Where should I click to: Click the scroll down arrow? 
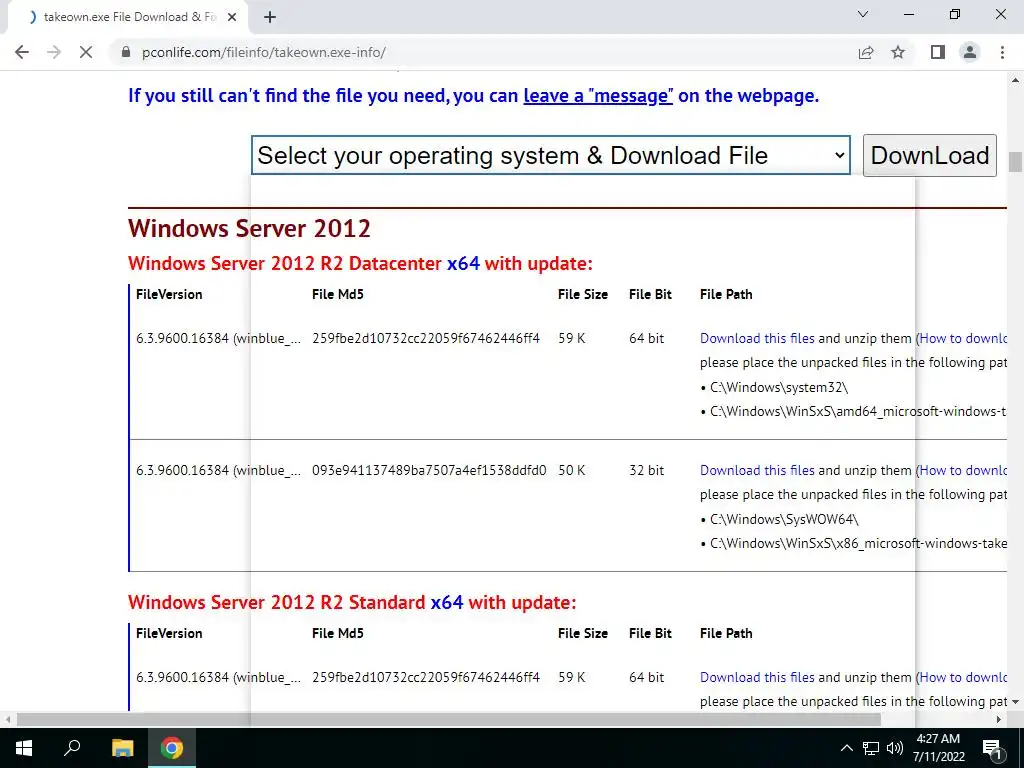1015,702
